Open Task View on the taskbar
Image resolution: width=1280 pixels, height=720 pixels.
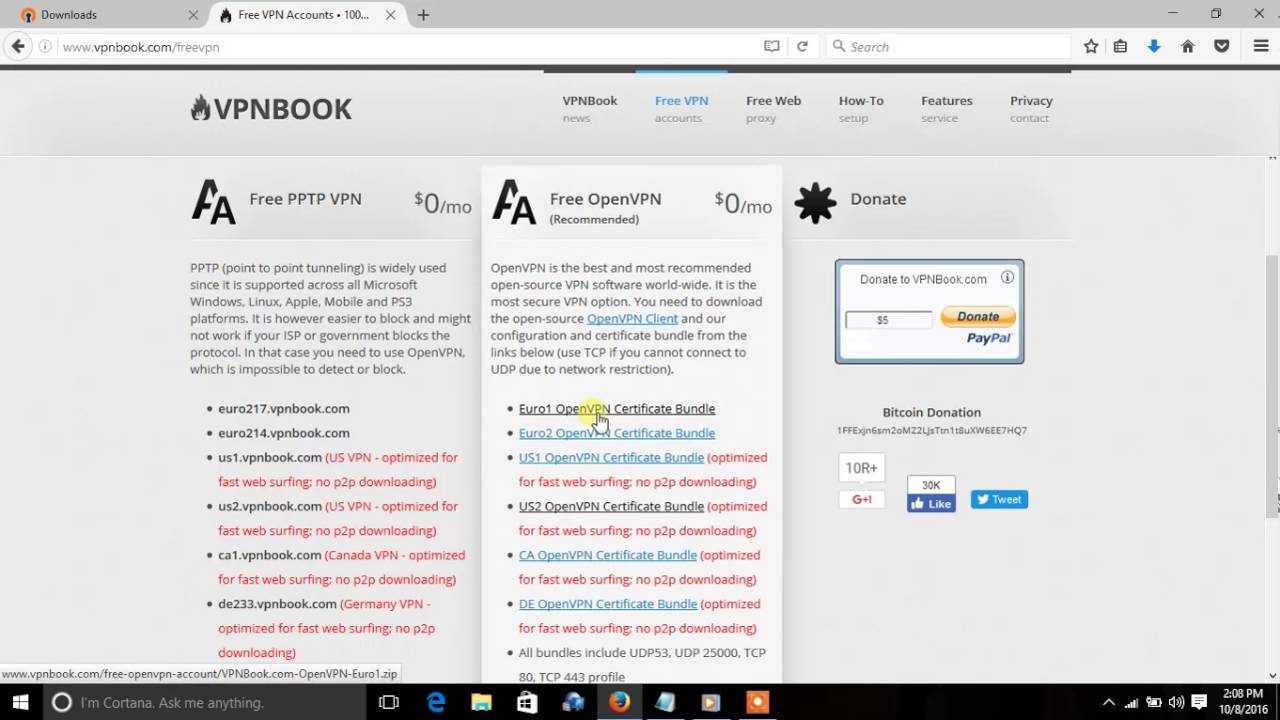(x=389, y=702)
